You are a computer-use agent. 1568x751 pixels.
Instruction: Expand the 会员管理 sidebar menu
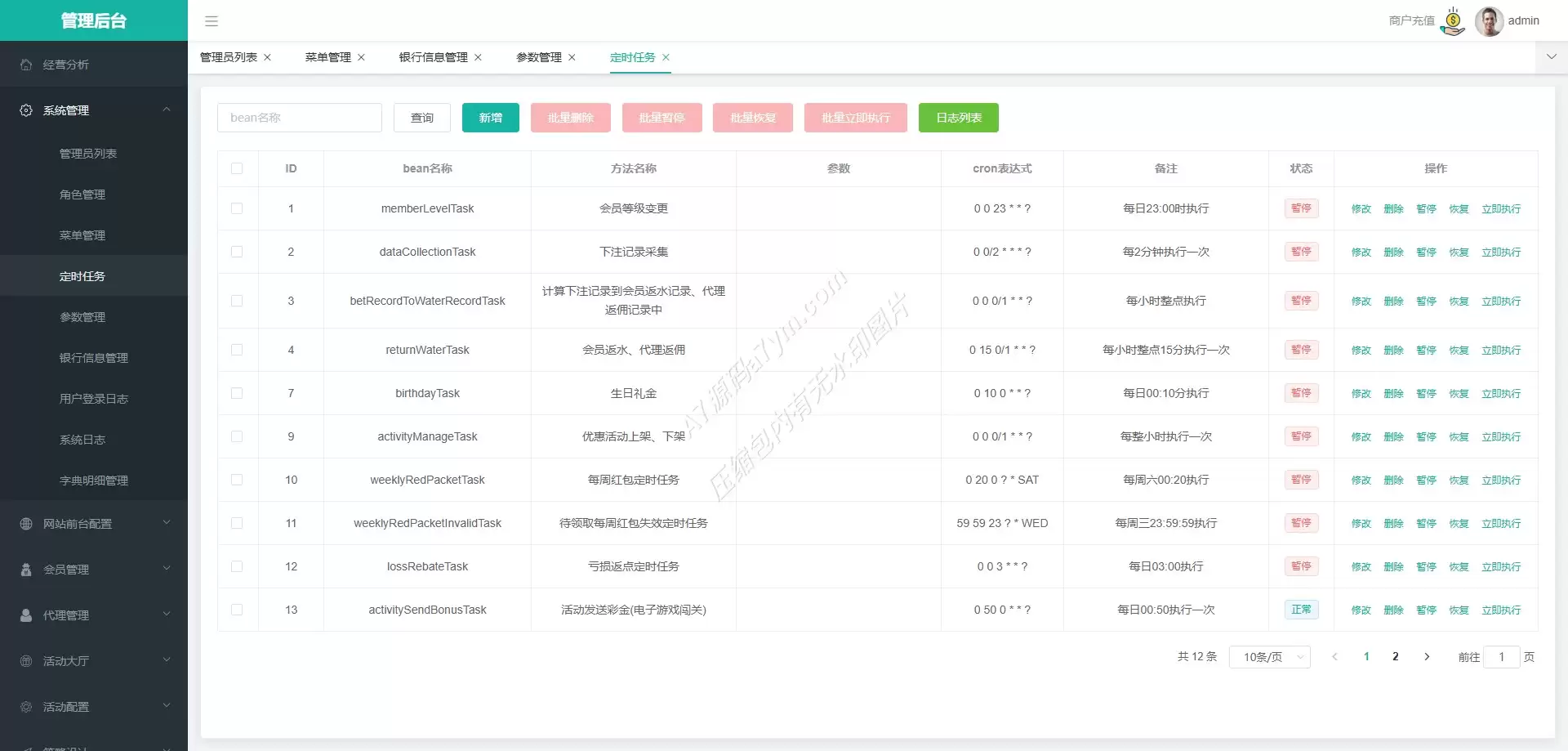(93, 570)
